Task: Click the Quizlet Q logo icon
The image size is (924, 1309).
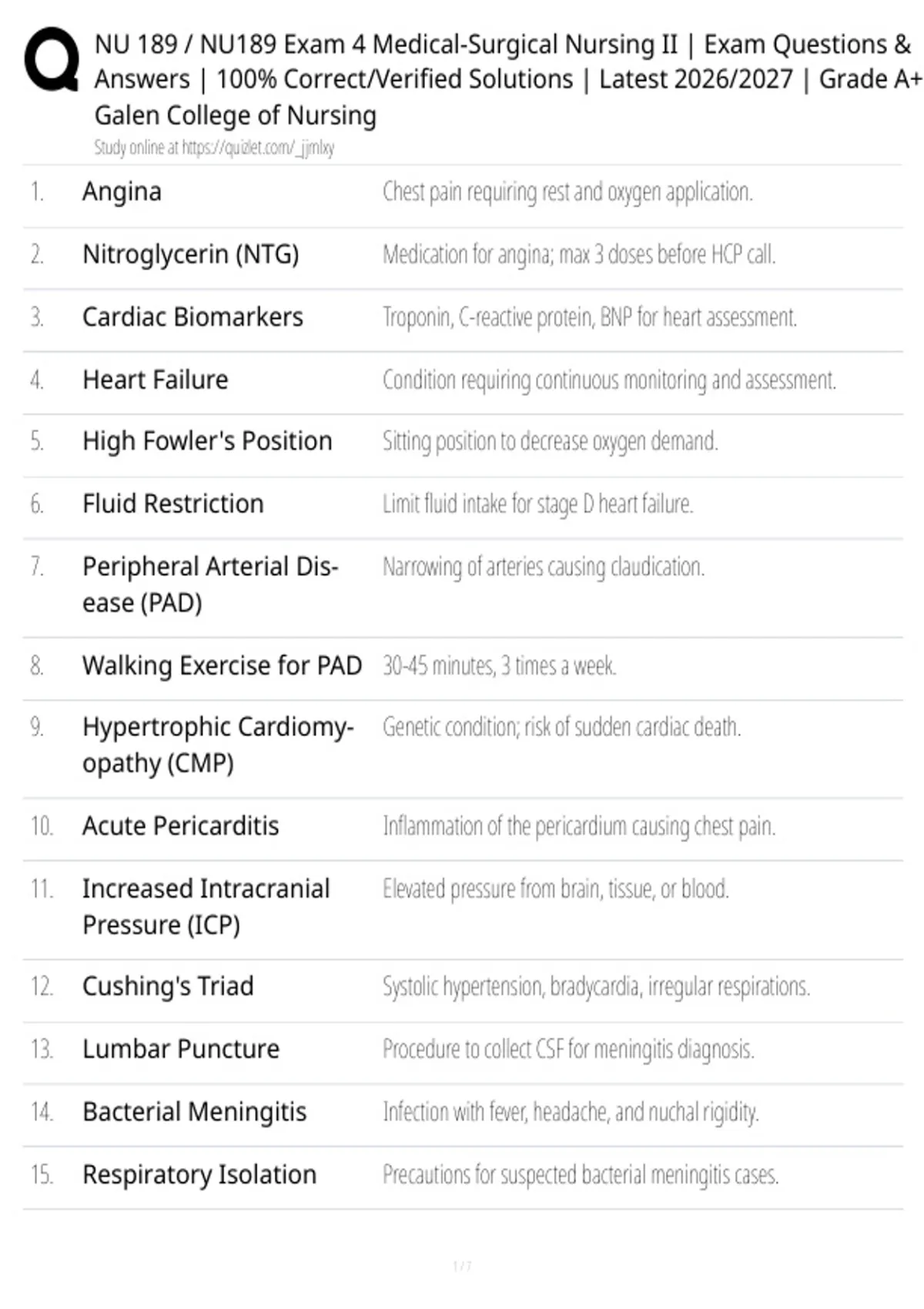Action: click(x=52, y=59)
